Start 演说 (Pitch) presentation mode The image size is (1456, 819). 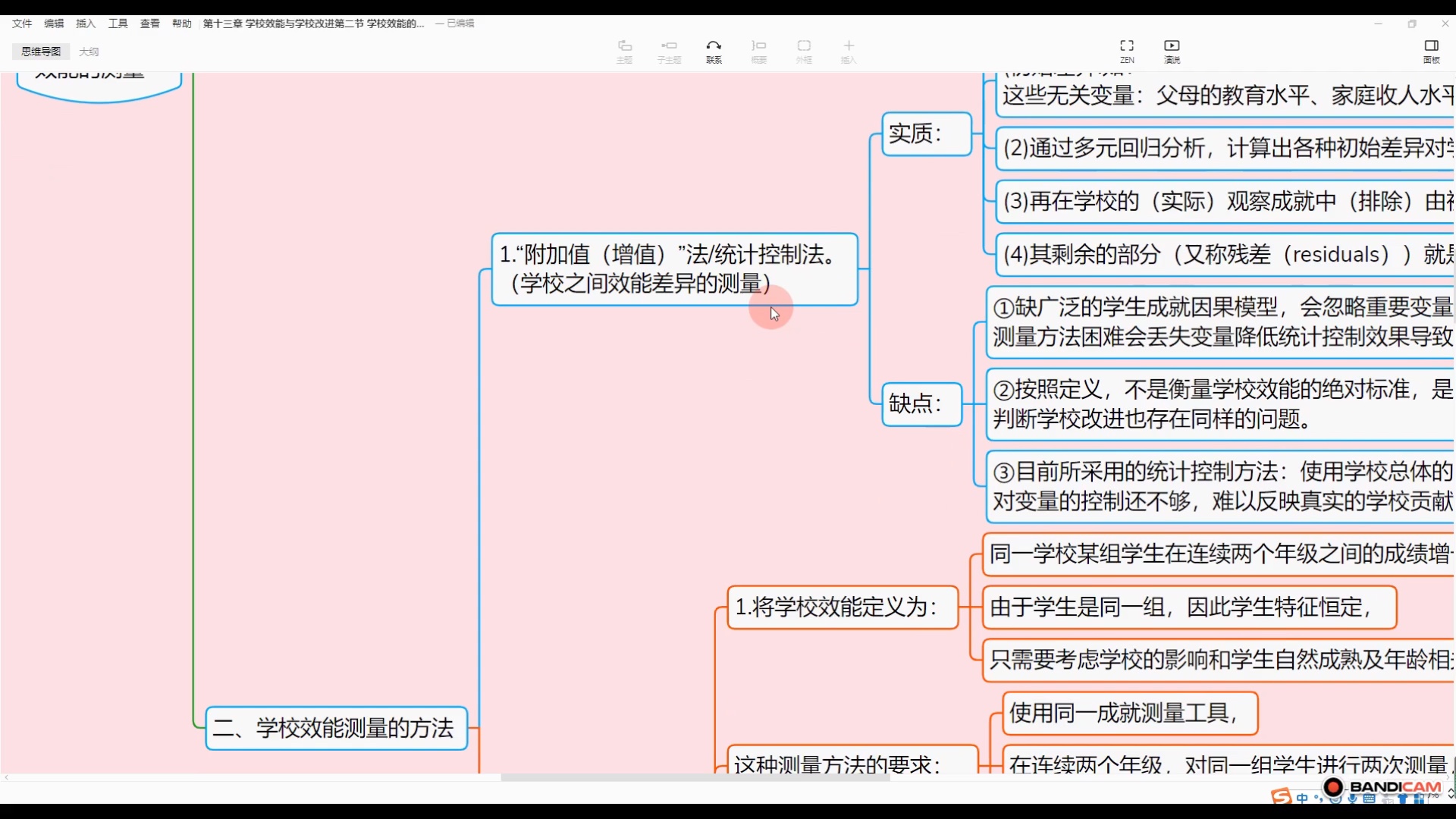tap(1172, 52)
